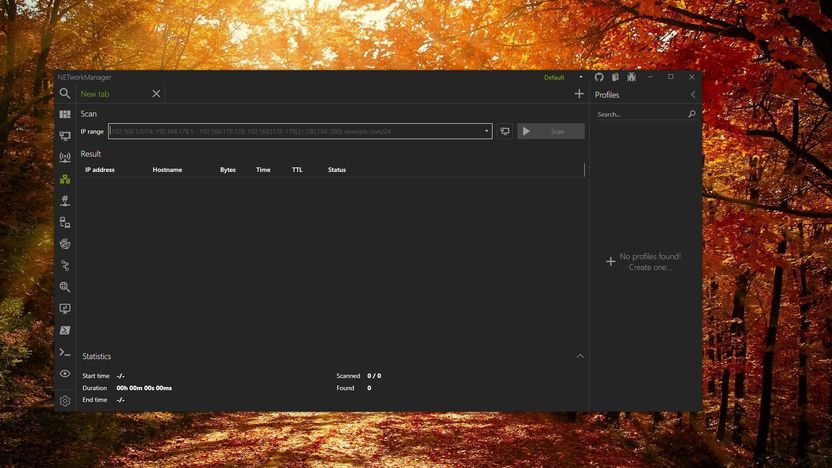Open the Port Scanner tool

coord(65,200)
